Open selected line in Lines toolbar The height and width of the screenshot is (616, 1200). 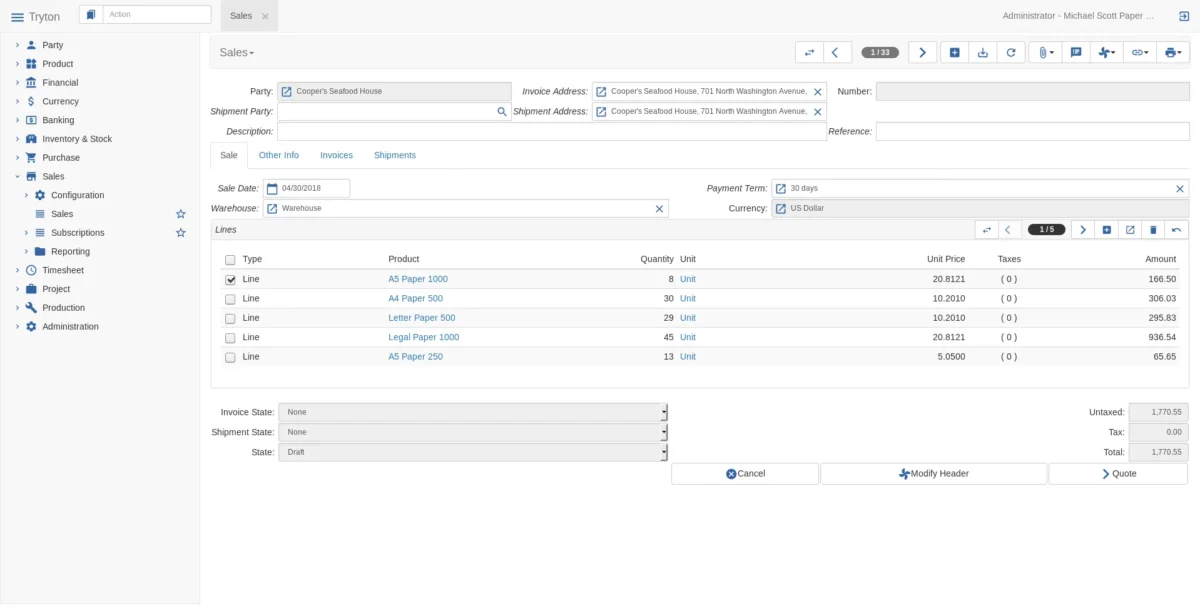(x=1130, y=230)
